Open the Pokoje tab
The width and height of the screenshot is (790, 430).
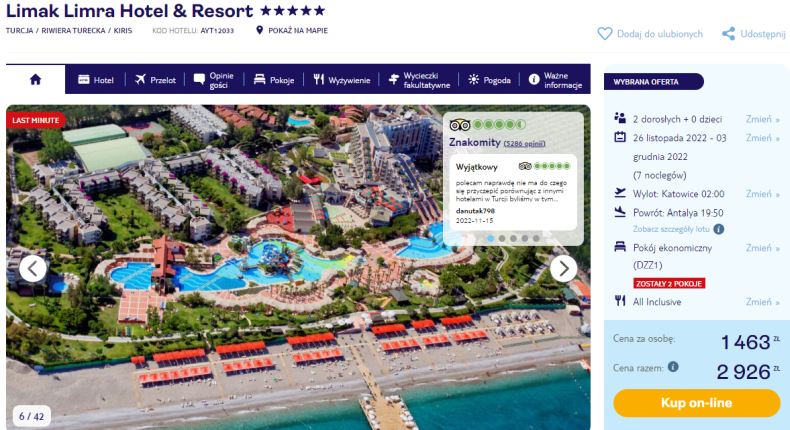[274, 80]
